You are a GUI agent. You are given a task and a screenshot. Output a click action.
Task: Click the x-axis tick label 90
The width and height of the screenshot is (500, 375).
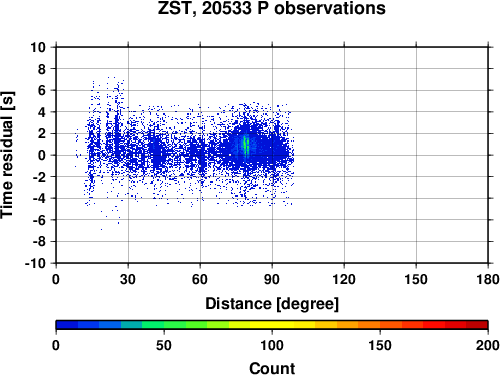272,279
